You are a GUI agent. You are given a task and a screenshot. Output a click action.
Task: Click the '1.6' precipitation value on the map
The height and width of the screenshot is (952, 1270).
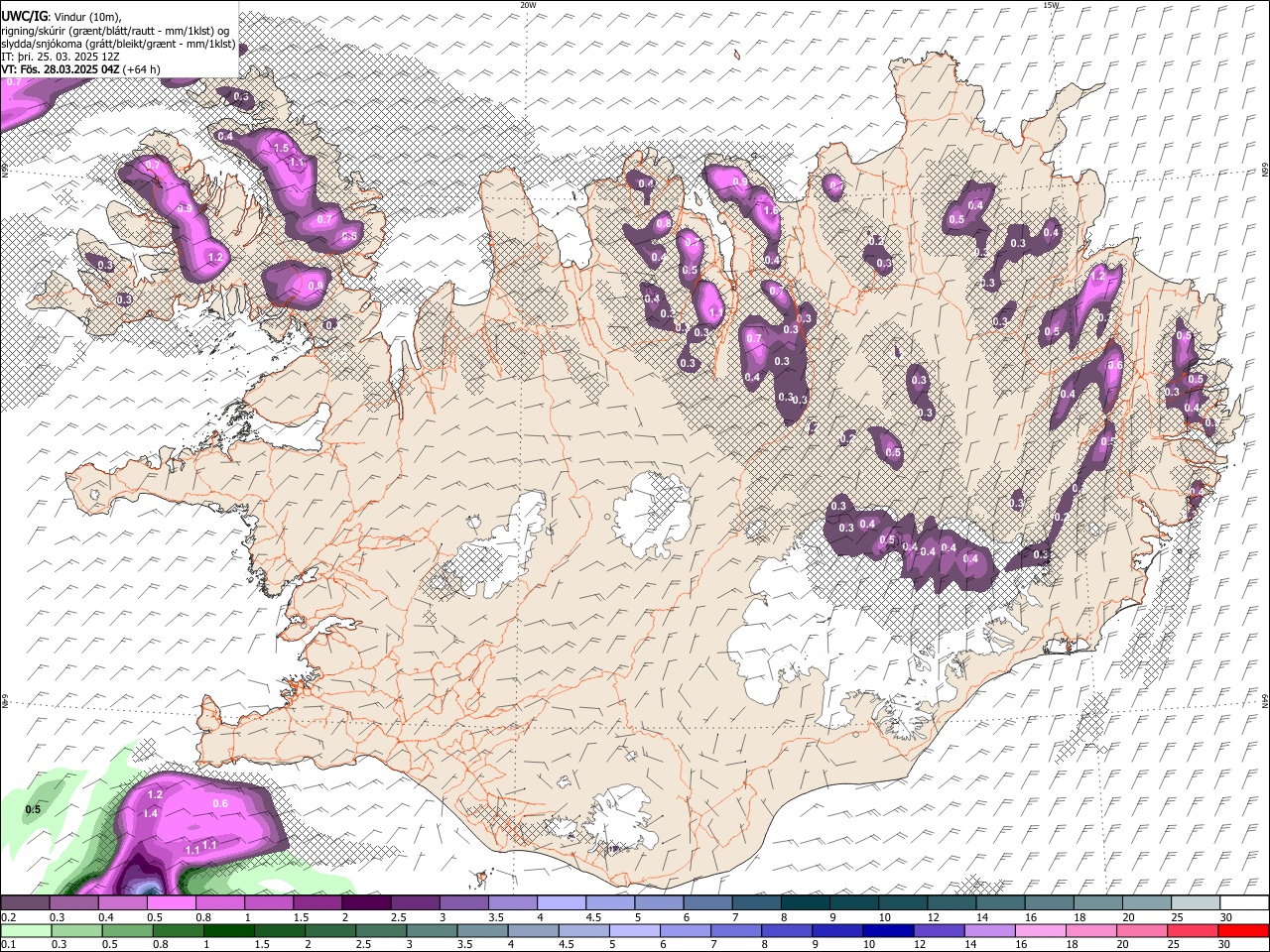coord(771,210)
